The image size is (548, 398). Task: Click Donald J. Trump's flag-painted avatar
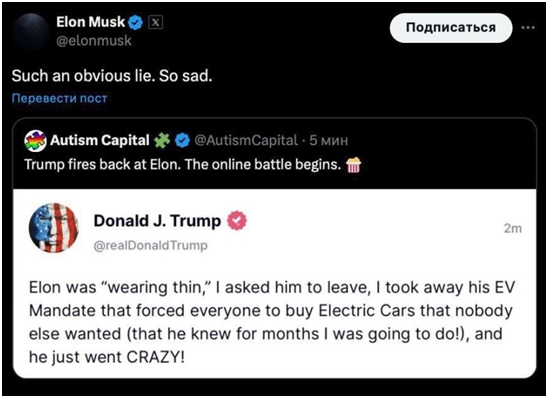[x=53, y=228]
